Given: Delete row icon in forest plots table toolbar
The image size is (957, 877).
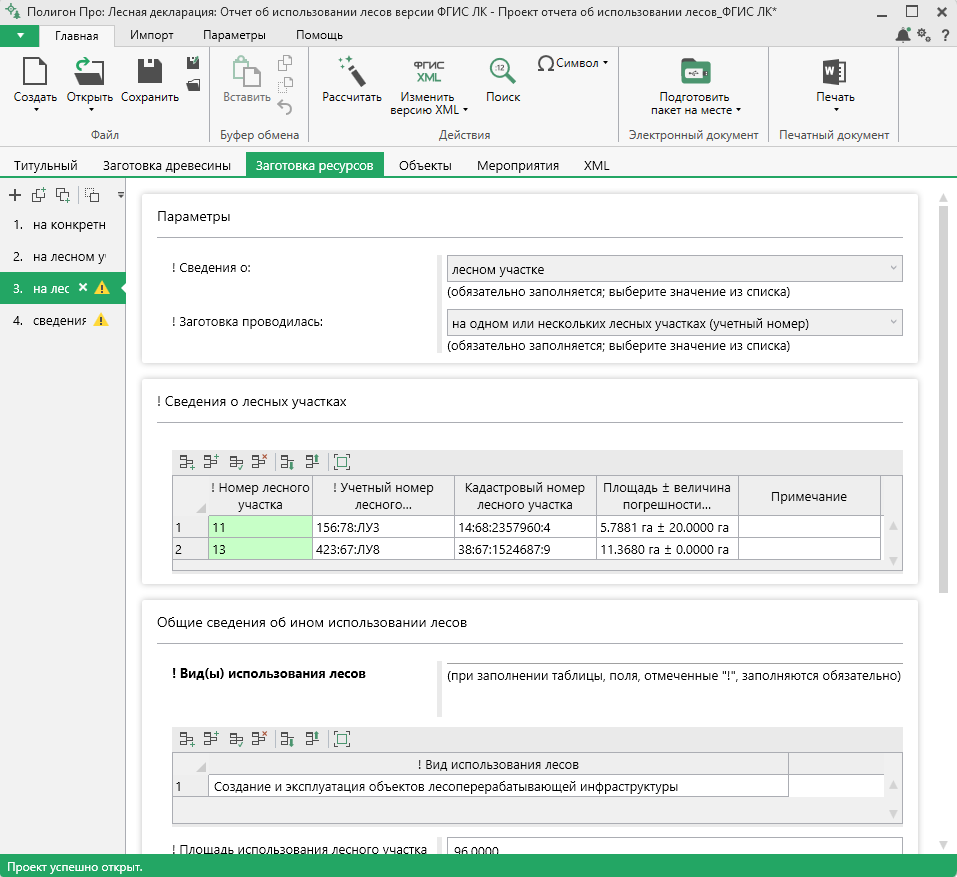Looking at the screenshot, I should pyautogui.click(x=259, y=462).
